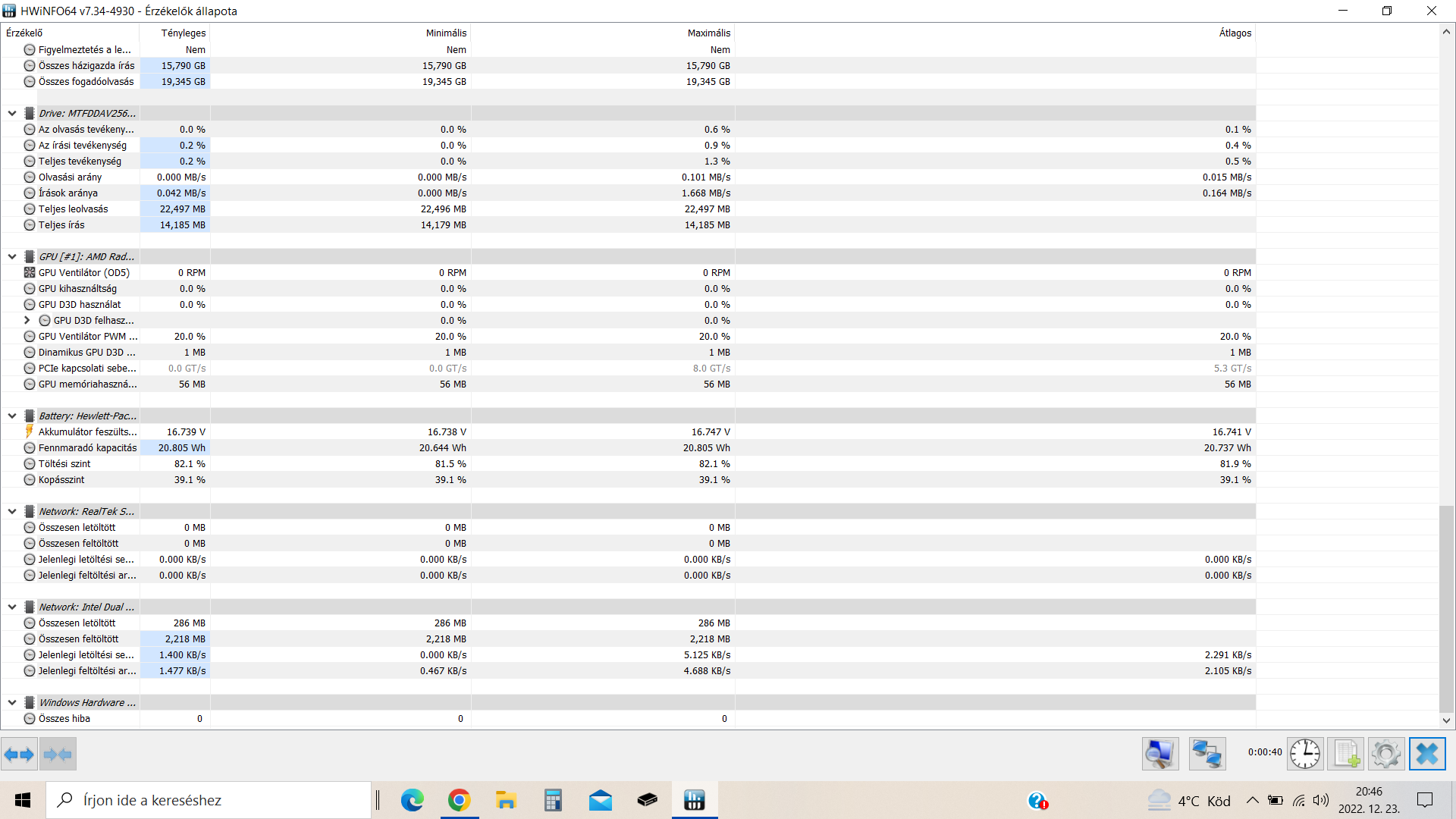Open the Mail app from the taskbar
1456x819 pixels.
(x=601, y=800)
